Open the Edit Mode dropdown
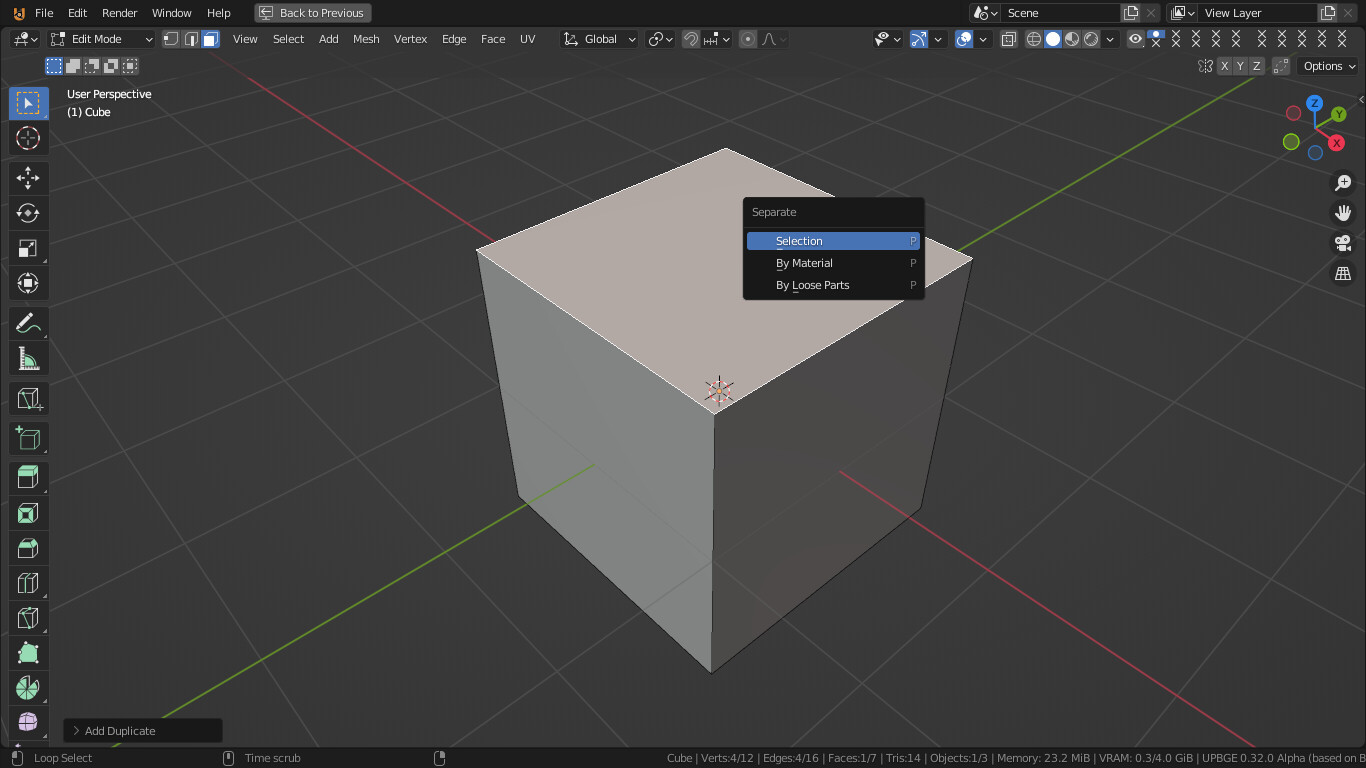Viewport: 1366px width, 768px height. (x=102, y=39)
